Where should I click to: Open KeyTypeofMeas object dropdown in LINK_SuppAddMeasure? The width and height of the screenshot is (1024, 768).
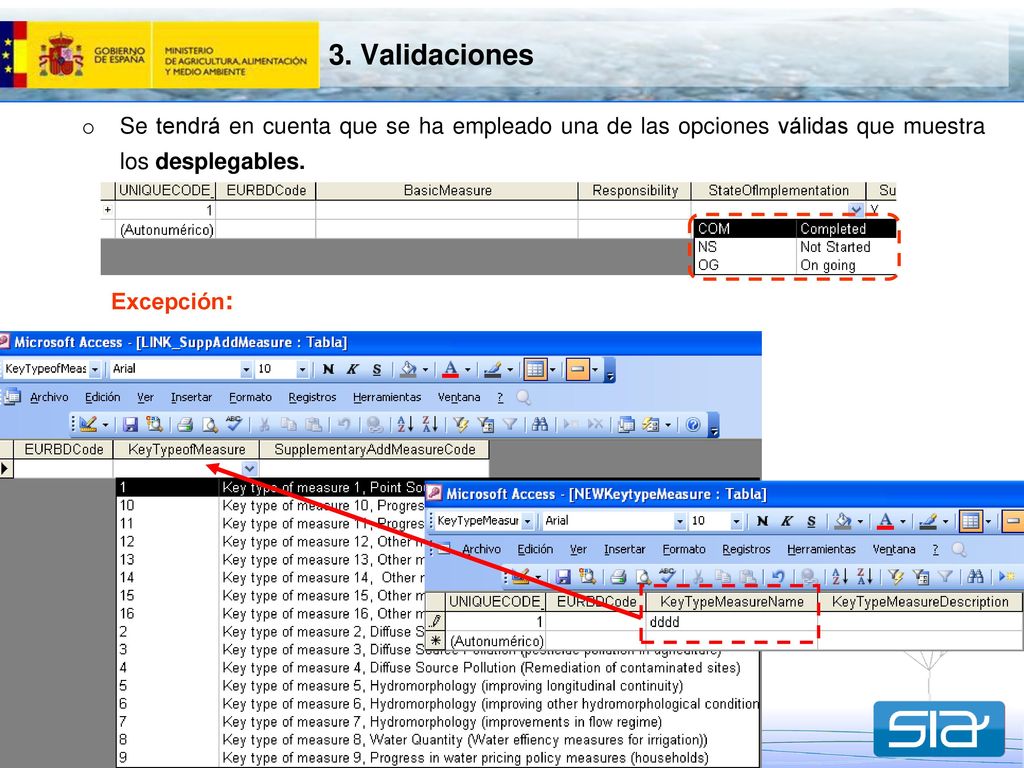pos(95,370)
